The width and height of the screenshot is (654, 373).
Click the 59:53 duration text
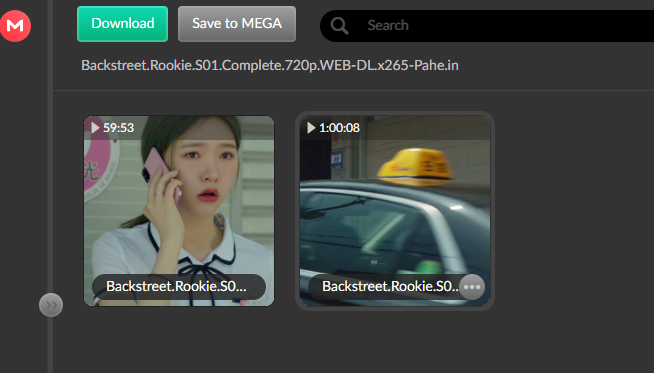118,128
